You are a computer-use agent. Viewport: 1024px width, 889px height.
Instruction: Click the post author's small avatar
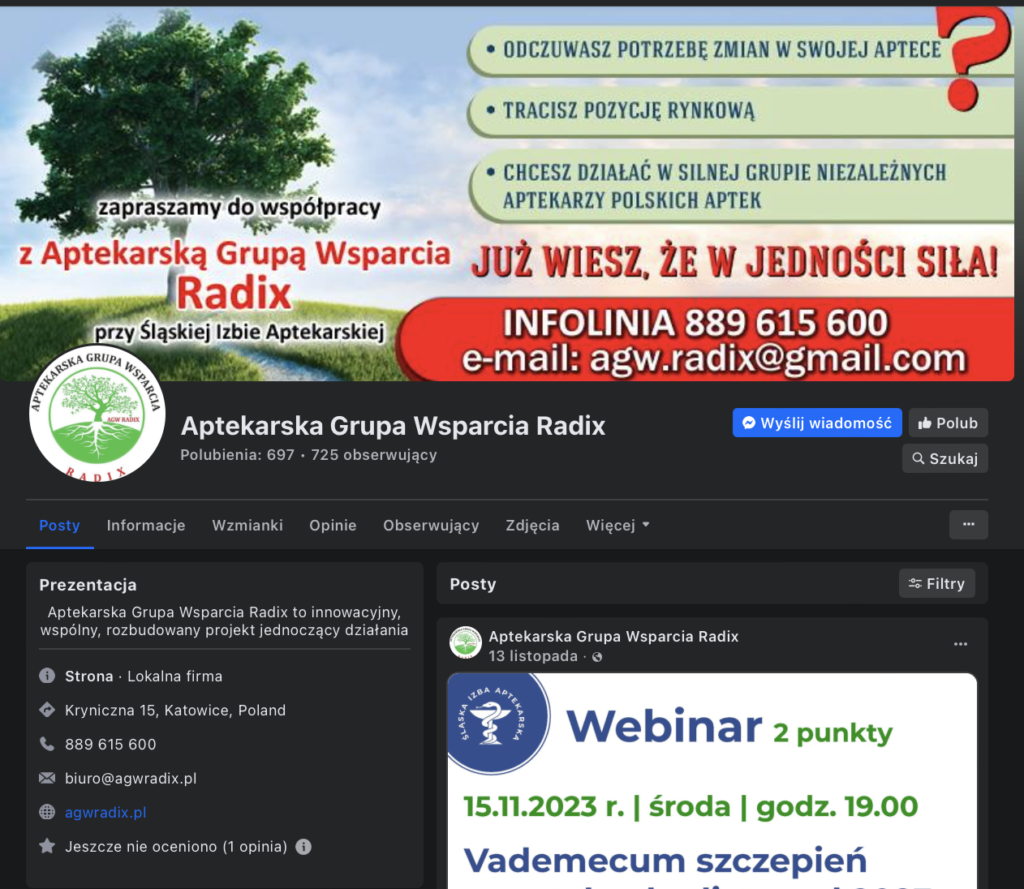465,643
